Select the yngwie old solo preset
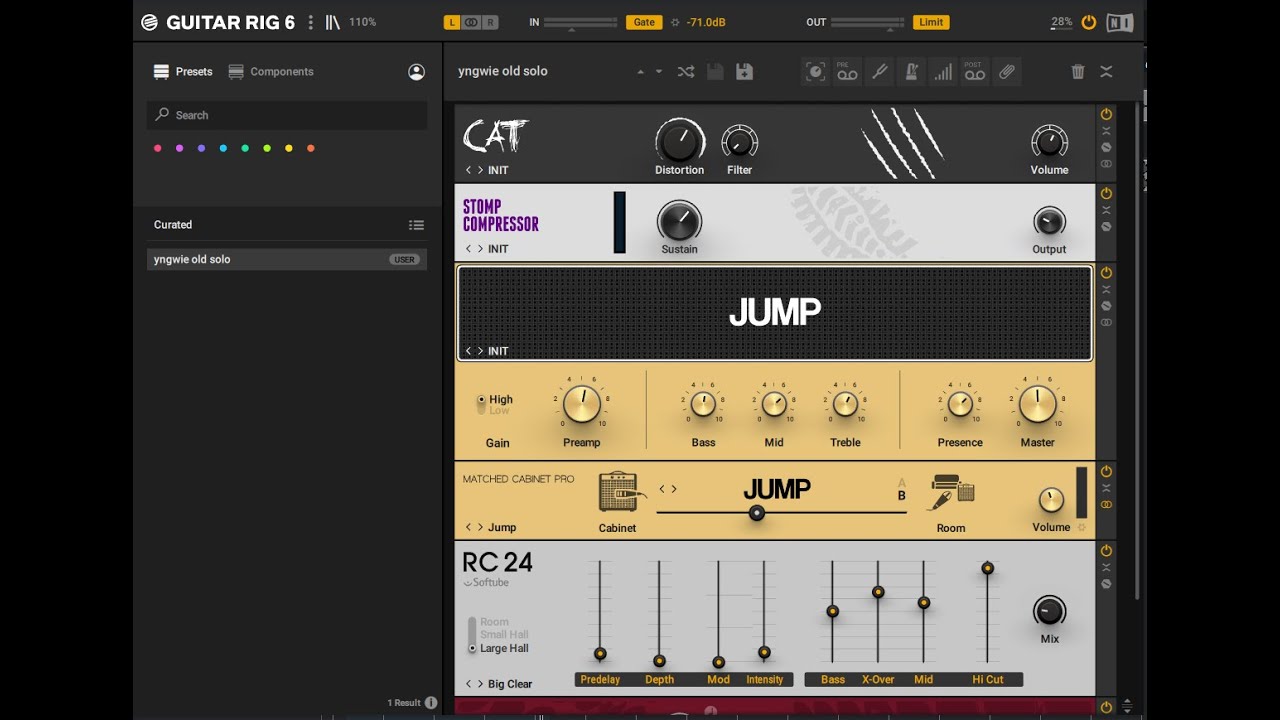Viewport: 1280px width, 720px height. click(x=287, y=259)
